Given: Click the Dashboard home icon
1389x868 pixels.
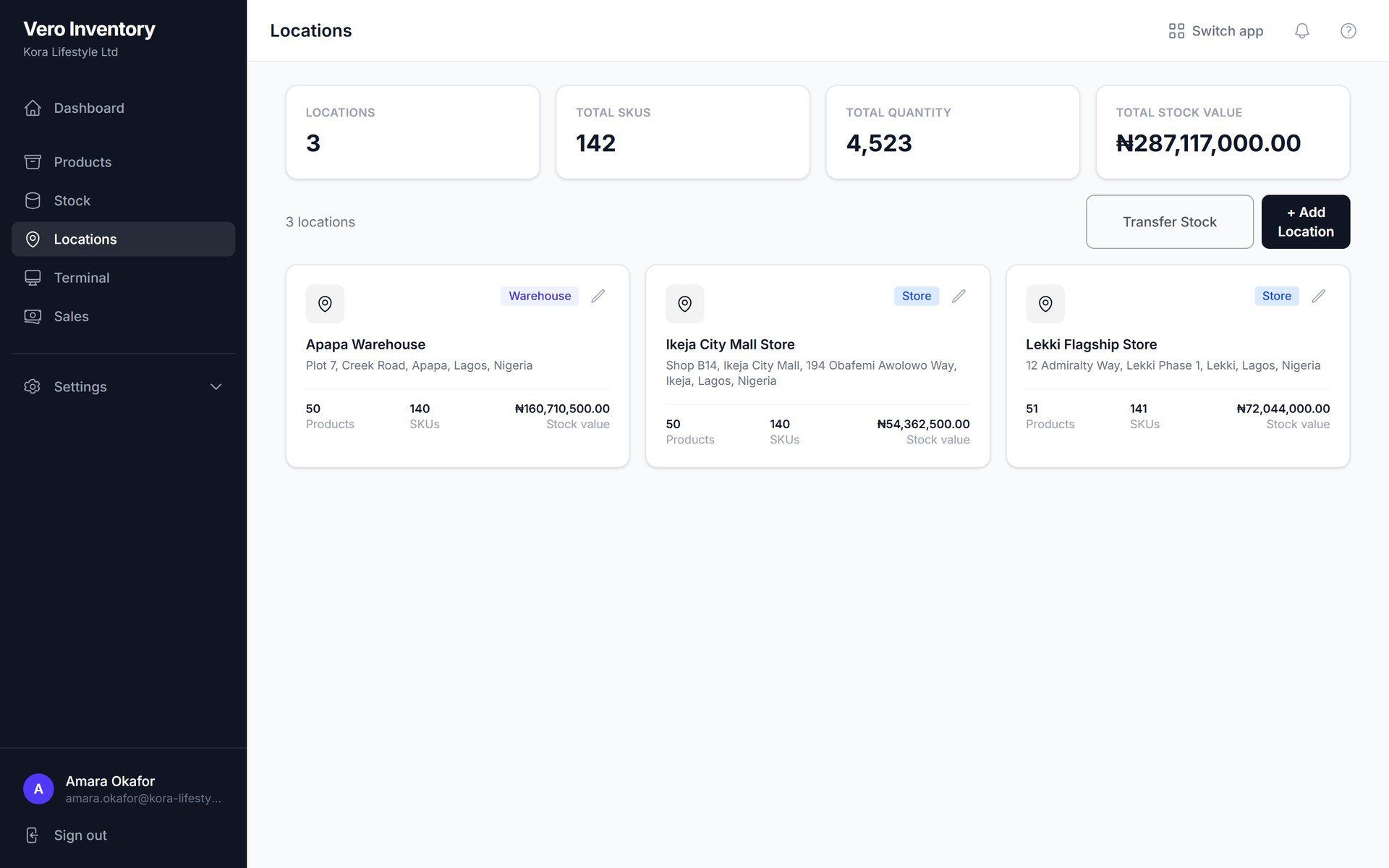Looking at the screenshot, I should [x=33, y=108].
